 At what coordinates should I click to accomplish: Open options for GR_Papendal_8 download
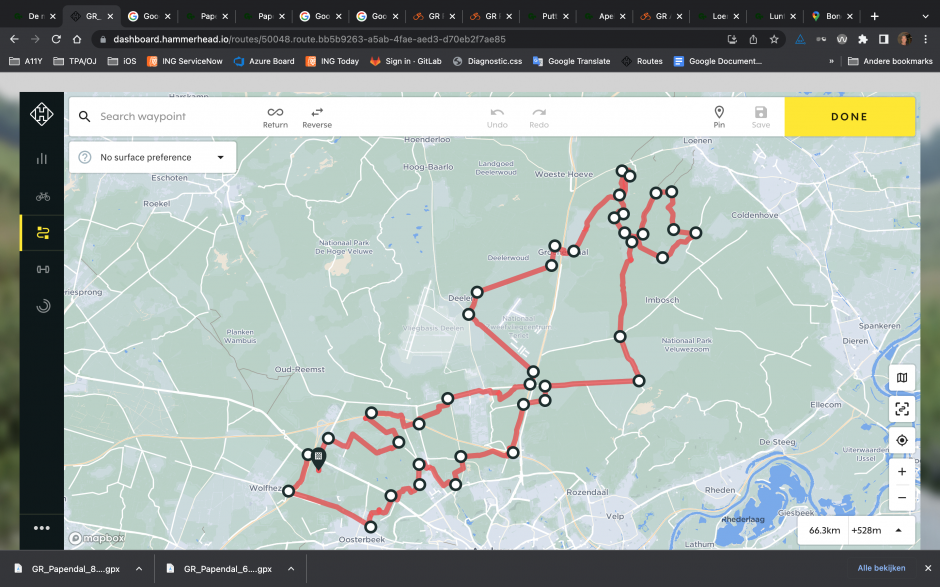click(139, 569)
